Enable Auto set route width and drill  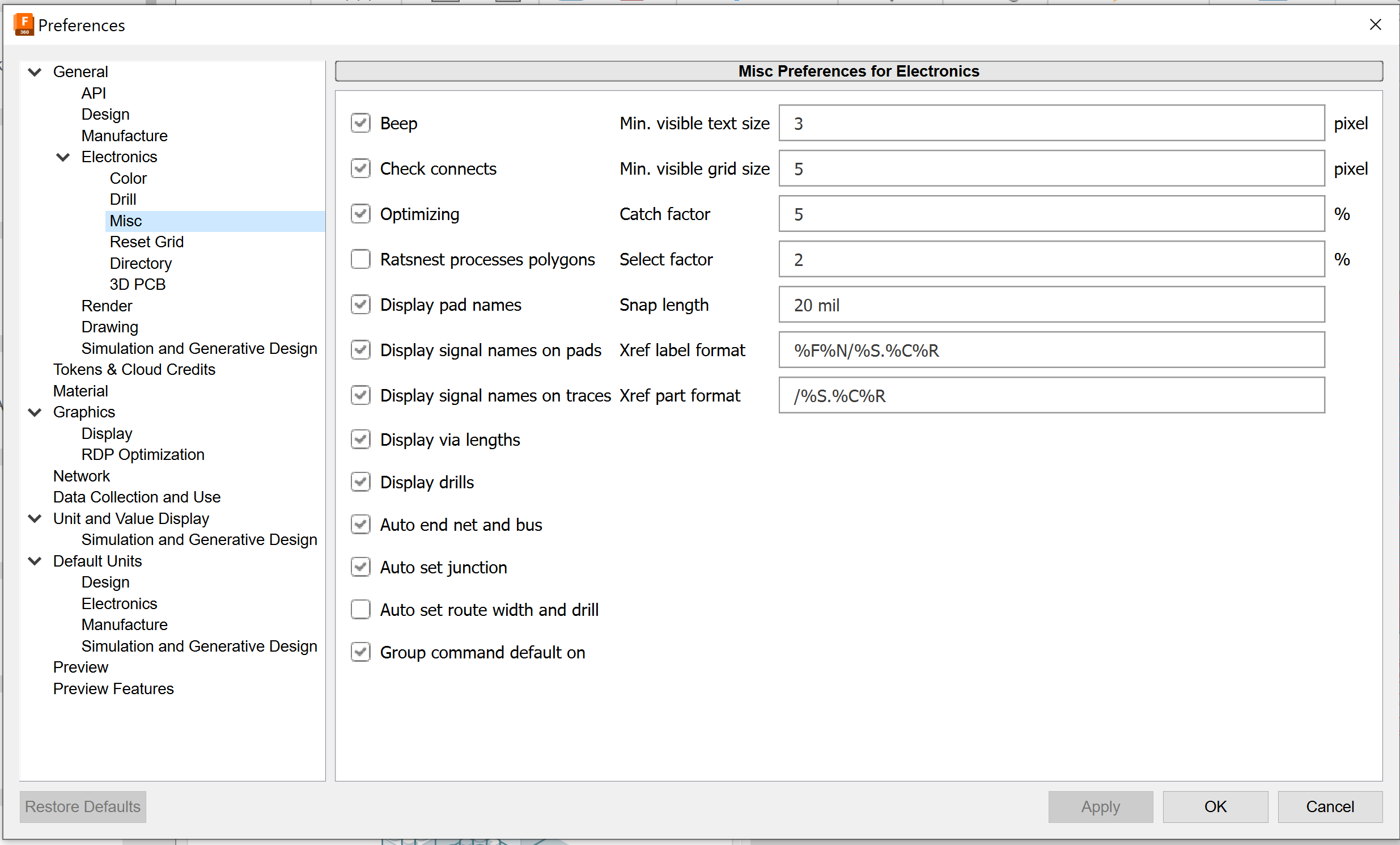click(x=361, y=610)
